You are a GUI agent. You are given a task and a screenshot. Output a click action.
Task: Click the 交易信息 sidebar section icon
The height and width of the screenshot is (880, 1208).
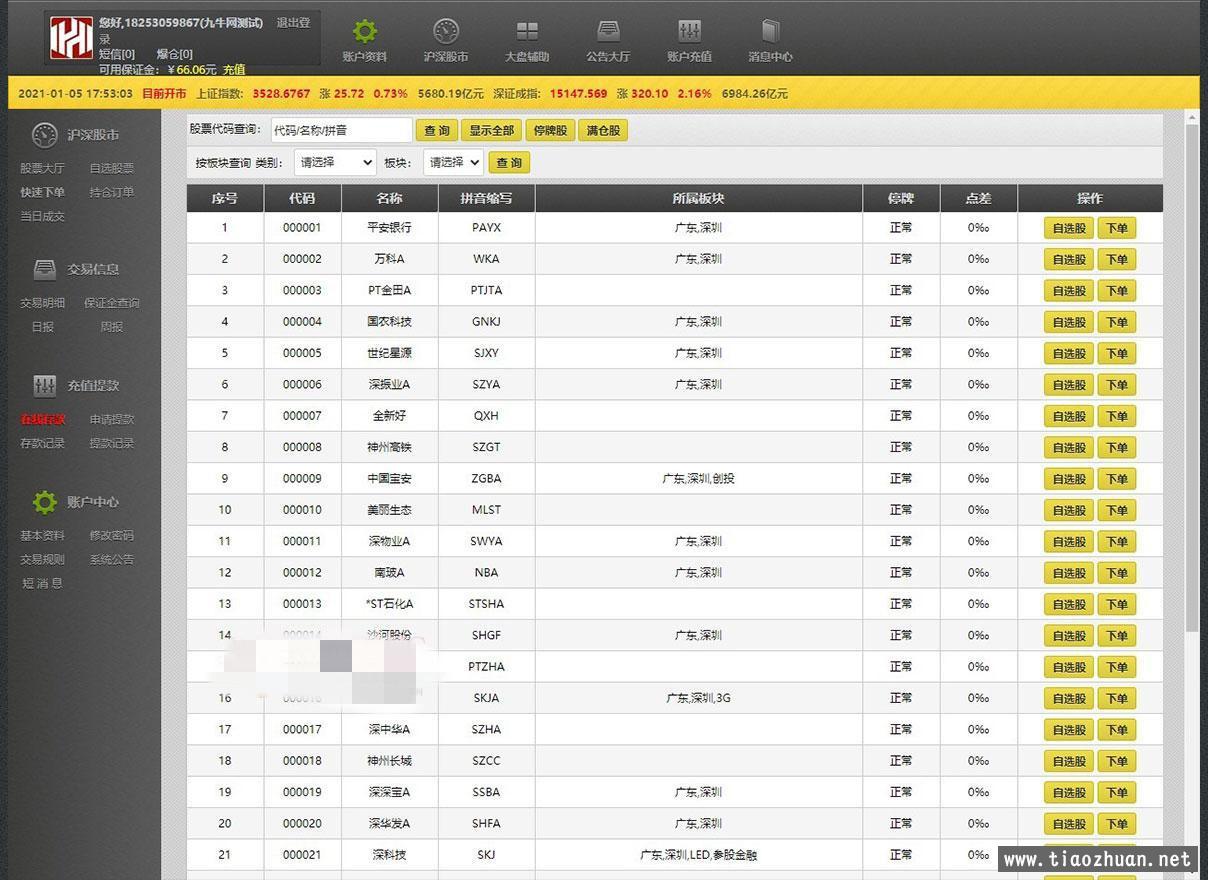(45, 269)
